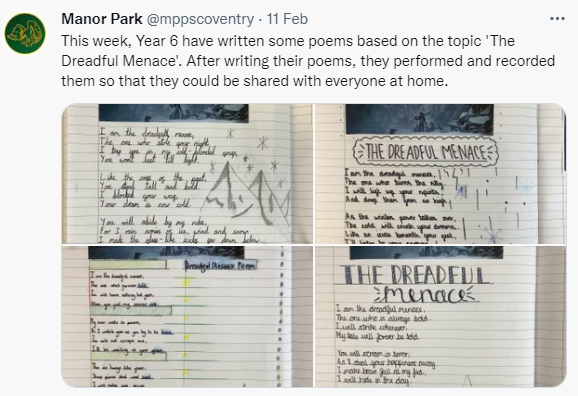
Task: Open the photo with green highlighted poem lines
Action: [x=187, y=316]
